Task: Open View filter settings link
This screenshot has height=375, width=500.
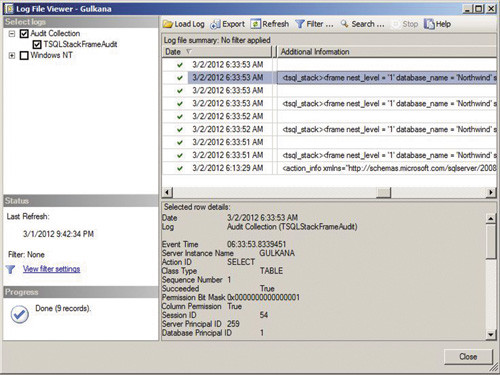Action: point(51,269)
